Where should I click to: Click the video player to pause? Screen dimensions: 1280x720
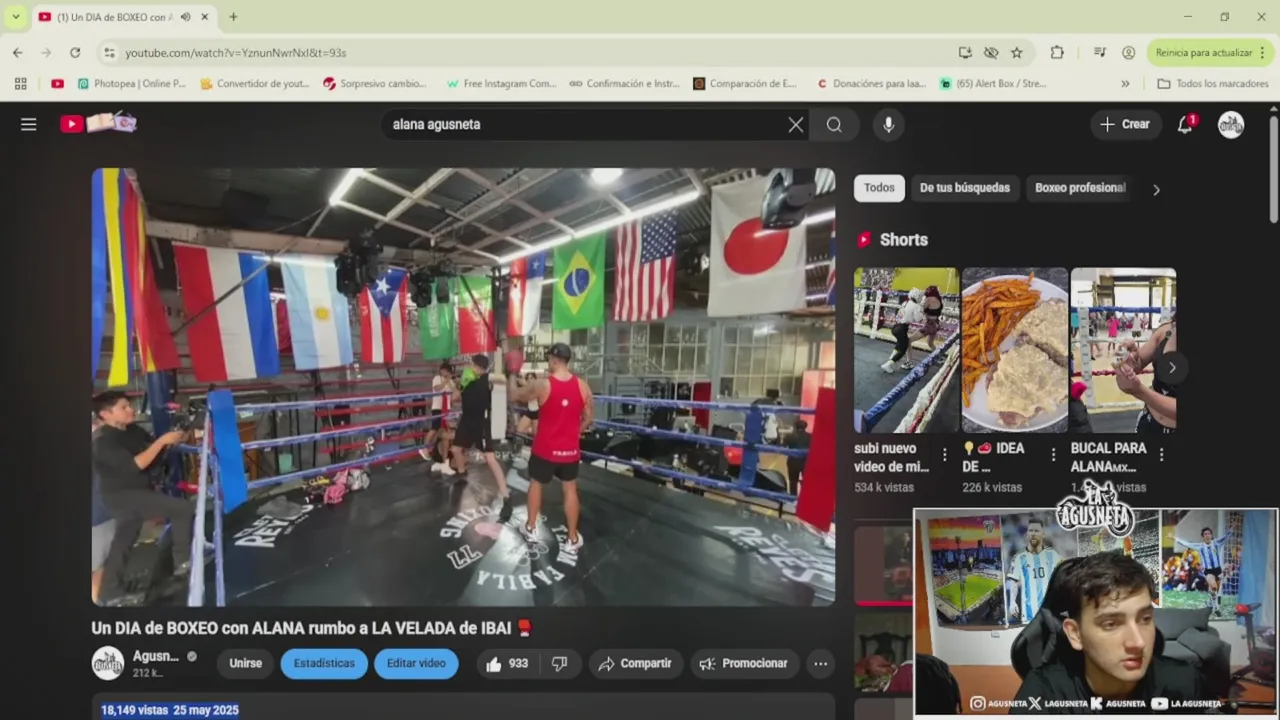[463, 387]
